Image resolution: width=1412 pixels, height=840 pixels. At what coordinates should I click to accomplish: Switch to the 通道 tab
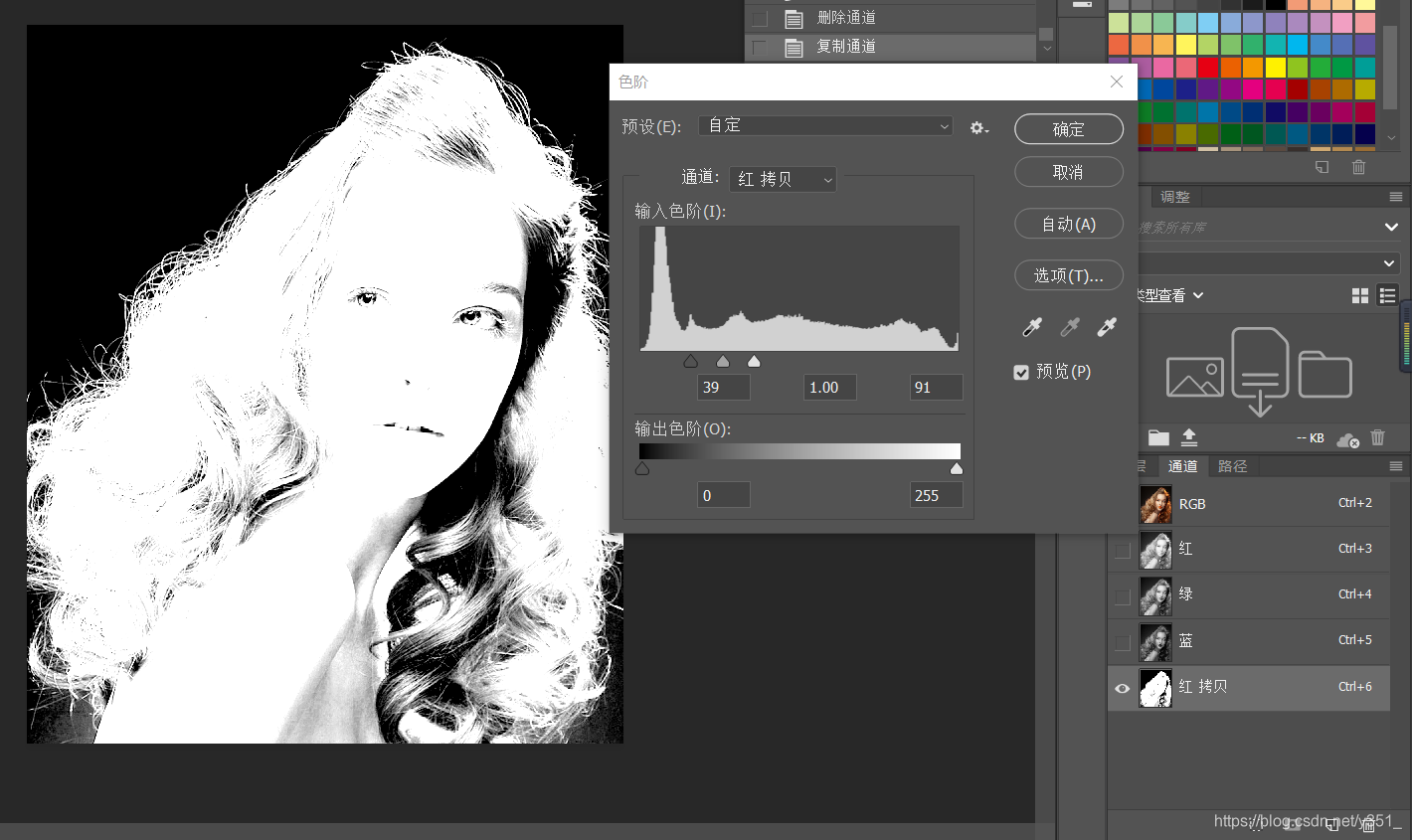(1182, 466)
